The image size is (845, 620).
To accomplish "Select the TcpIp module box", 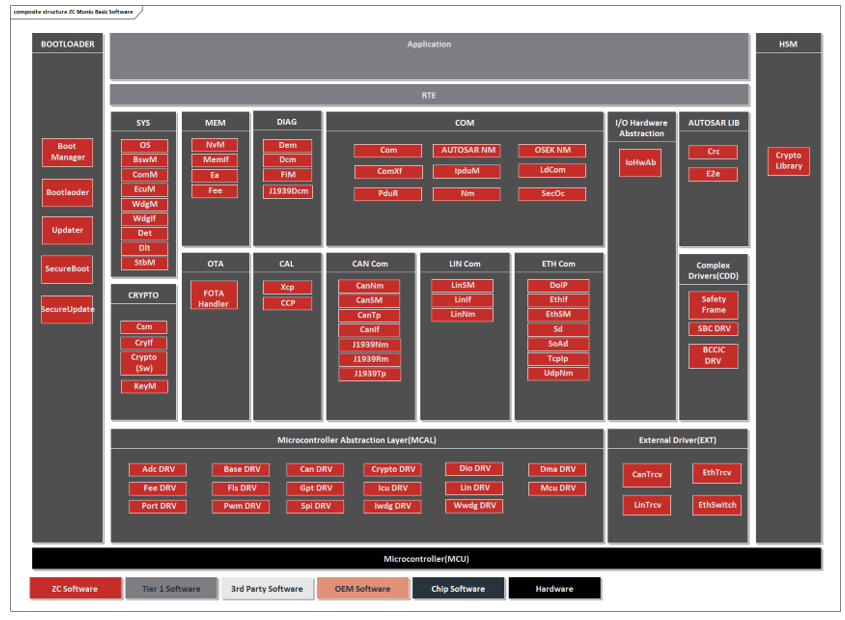I will tap(558, 359).
